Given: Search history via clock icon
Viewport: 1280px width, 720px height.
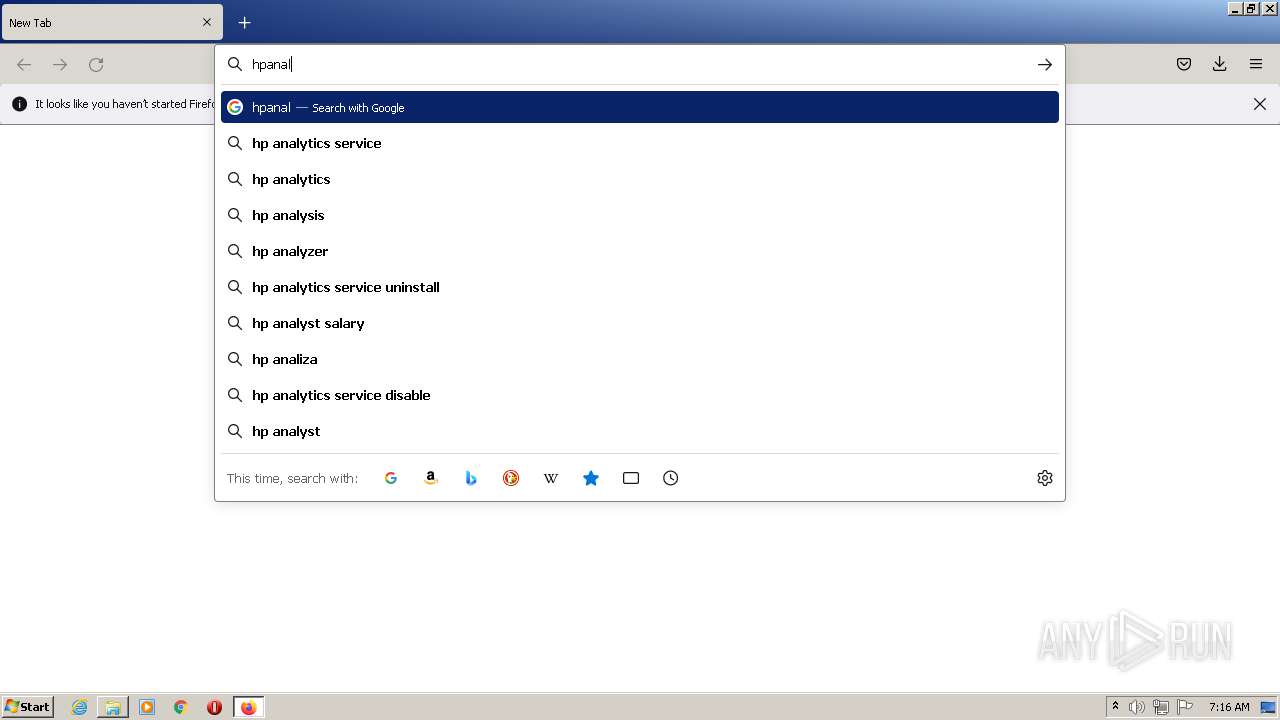Looking at the screenshot, I should coord(671,478).
